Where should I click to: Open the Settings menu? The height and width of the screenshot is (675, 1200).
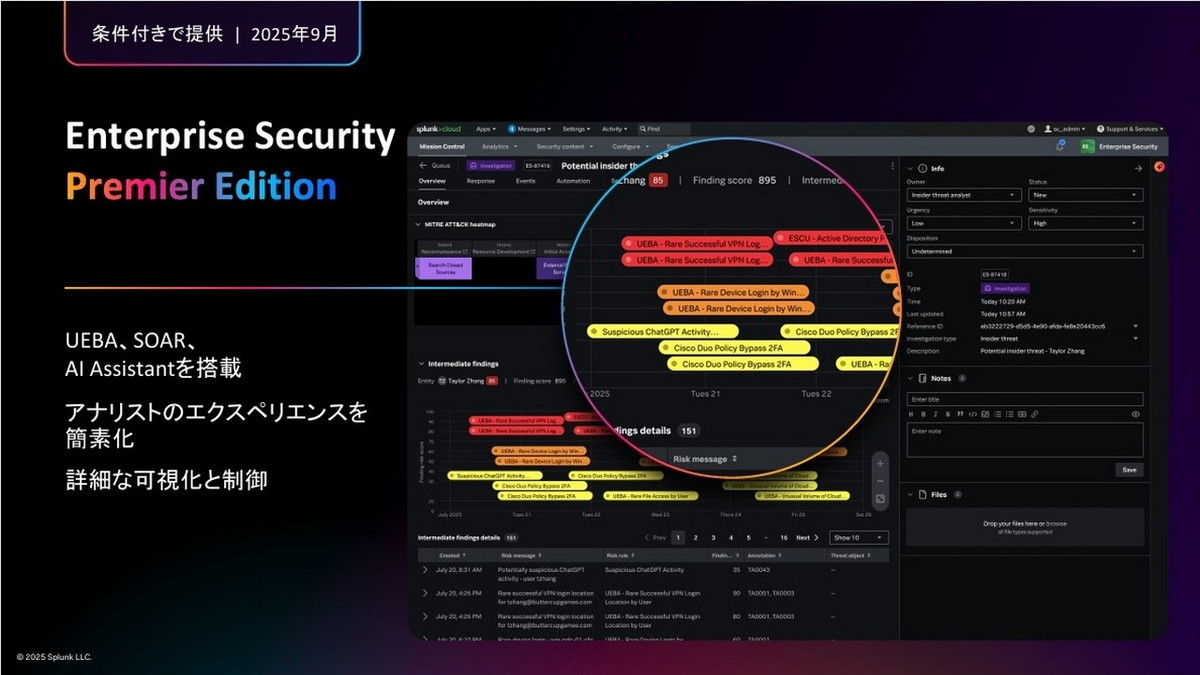(576, 129)
